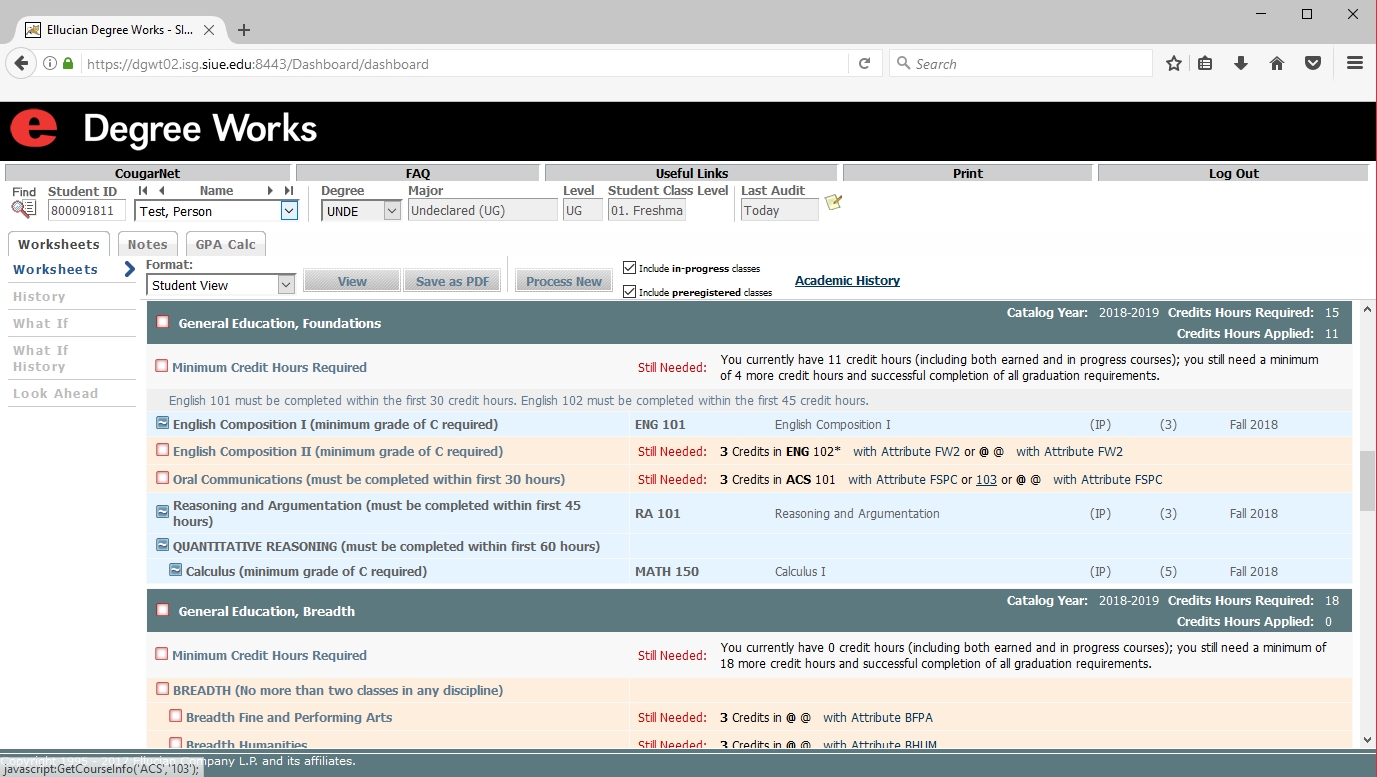Click the Find student magnifier icon
This screenshot has width=1377, height=777.
point(23,209)
